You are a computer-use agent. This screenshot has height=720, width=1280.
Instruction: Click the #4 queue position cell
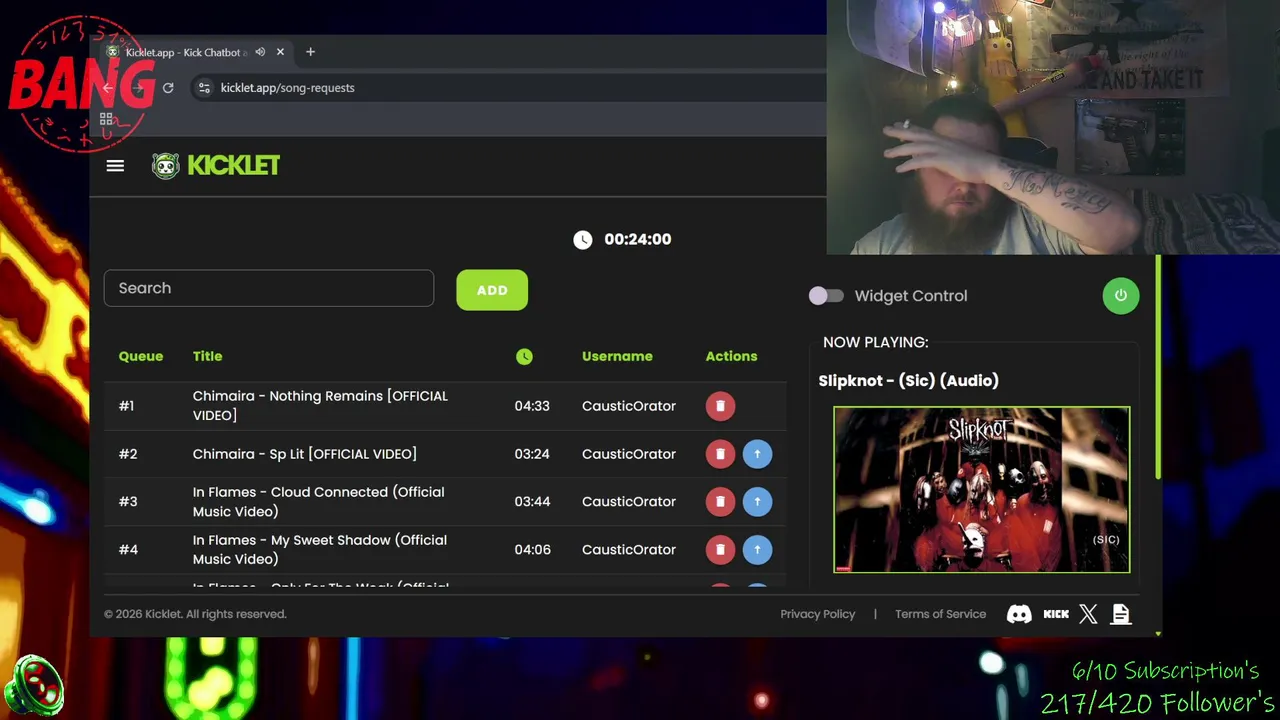click(128, 550)
